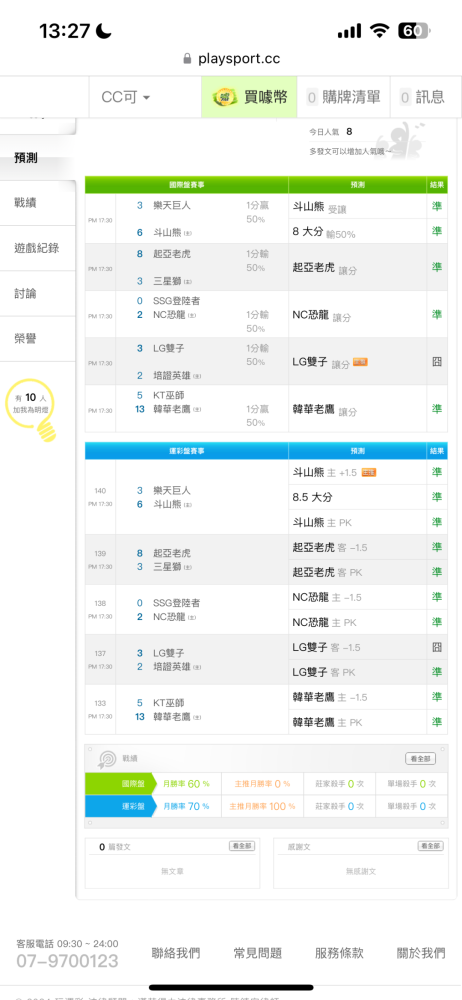Click KT巫師 in 運彩盤 table
Image resolution: width=462 pixels, height=1000 pixels.
(x=169, y=703)
